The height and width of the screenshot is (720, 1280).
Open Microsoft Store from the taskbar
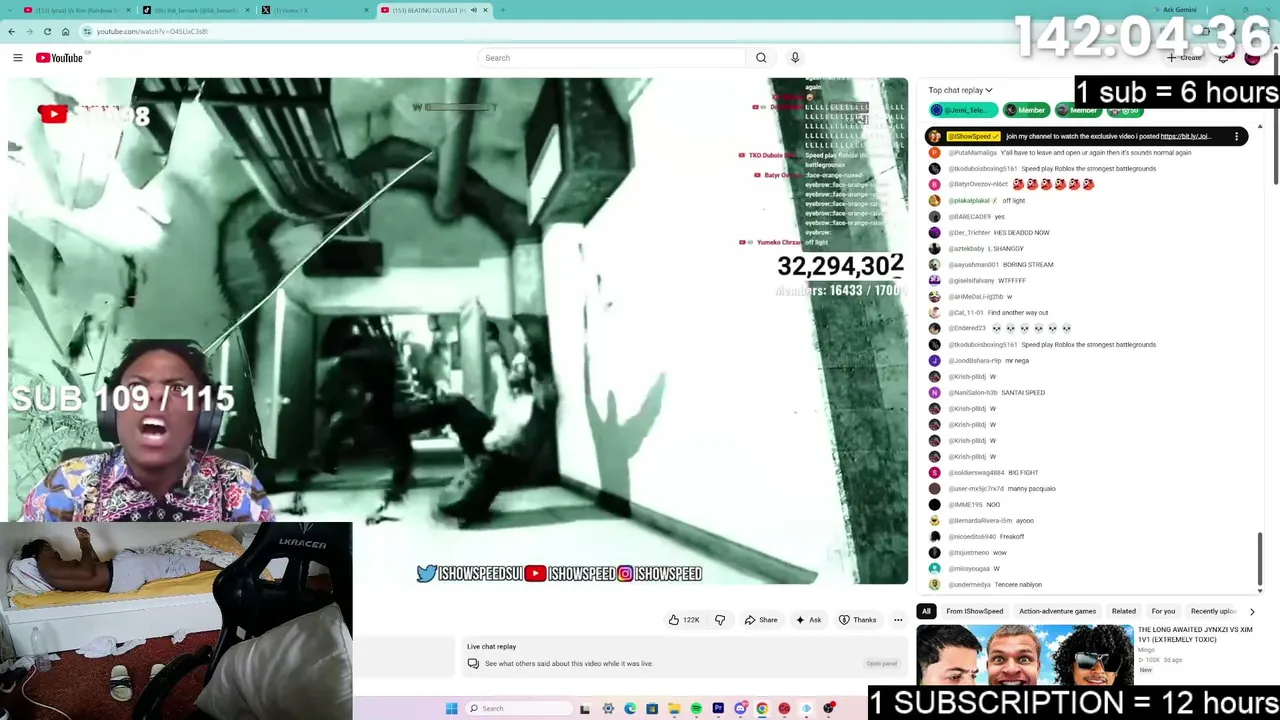click(652, 709)
